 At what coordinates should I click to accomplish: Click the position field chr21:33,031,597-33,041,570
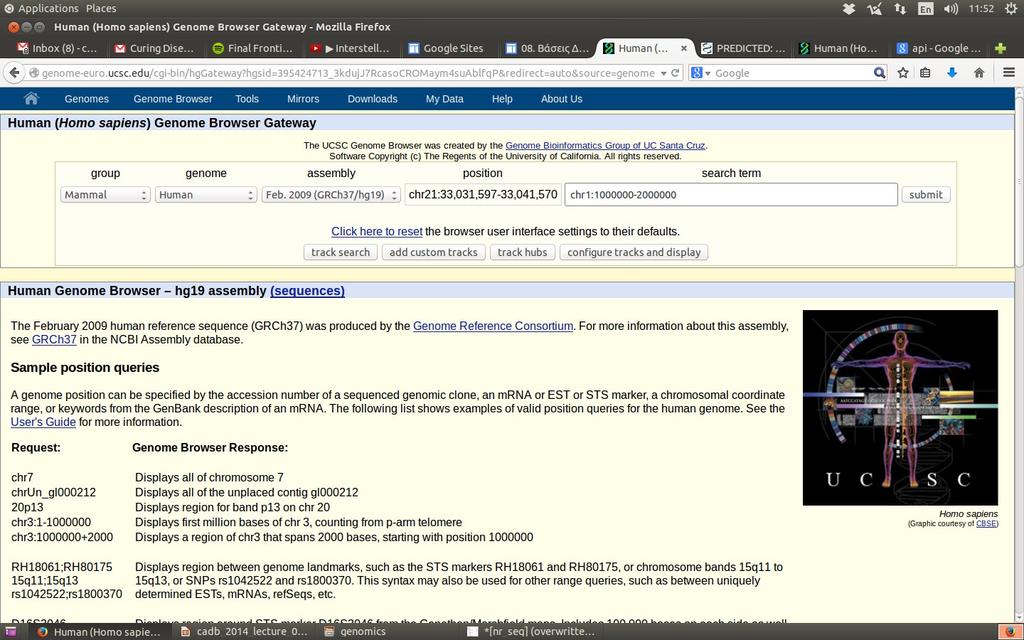pos(483,195)
